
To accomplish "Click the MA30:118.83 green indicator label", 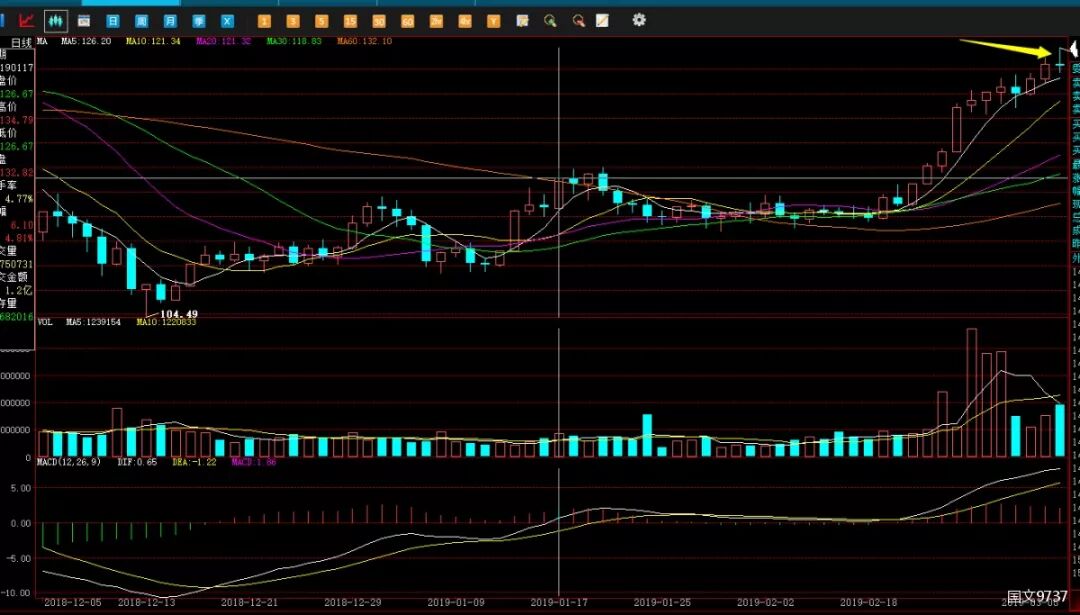I will (x=294, y=41).
